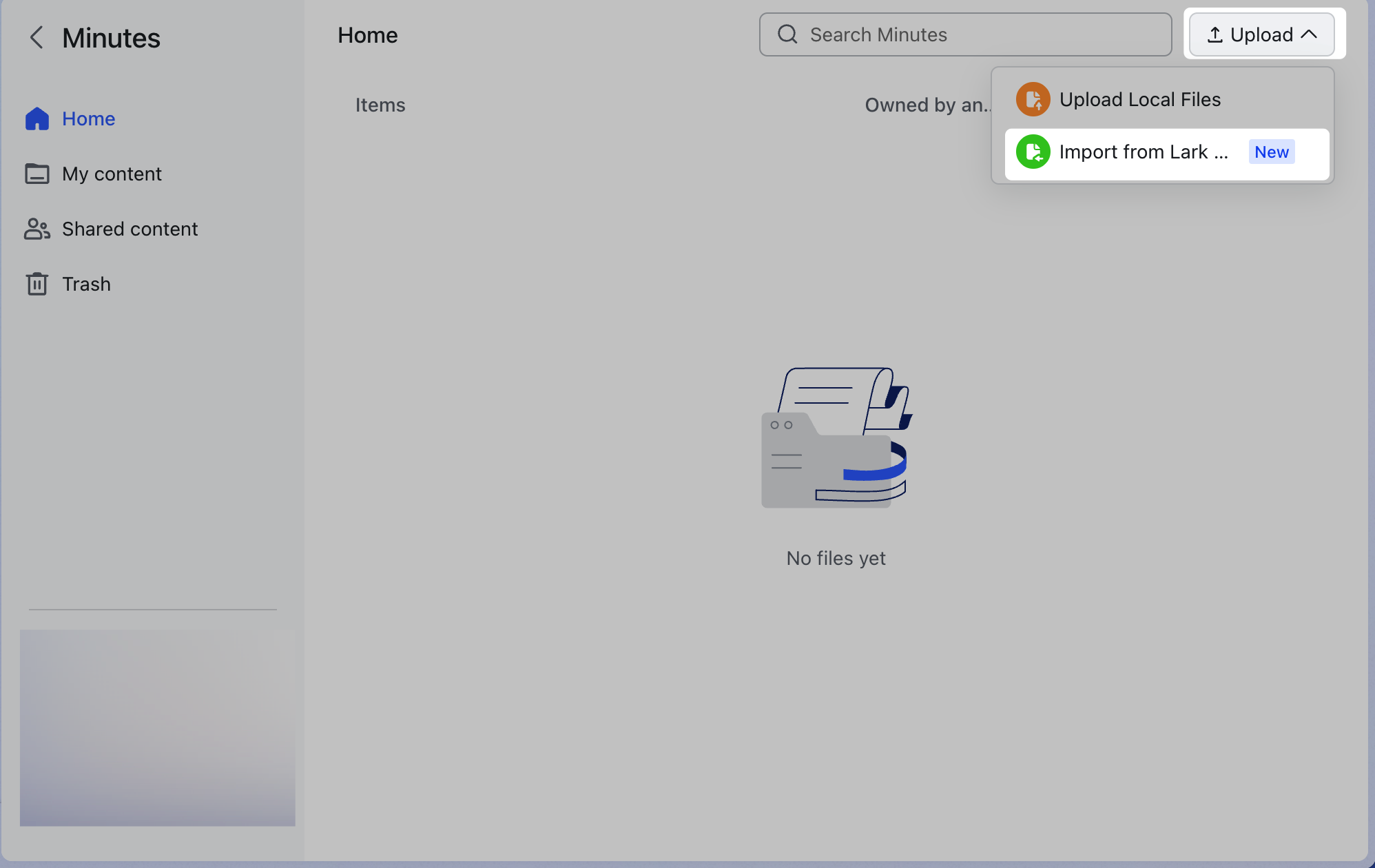
Task: Open My content section
Action: (x=112, y=174)
